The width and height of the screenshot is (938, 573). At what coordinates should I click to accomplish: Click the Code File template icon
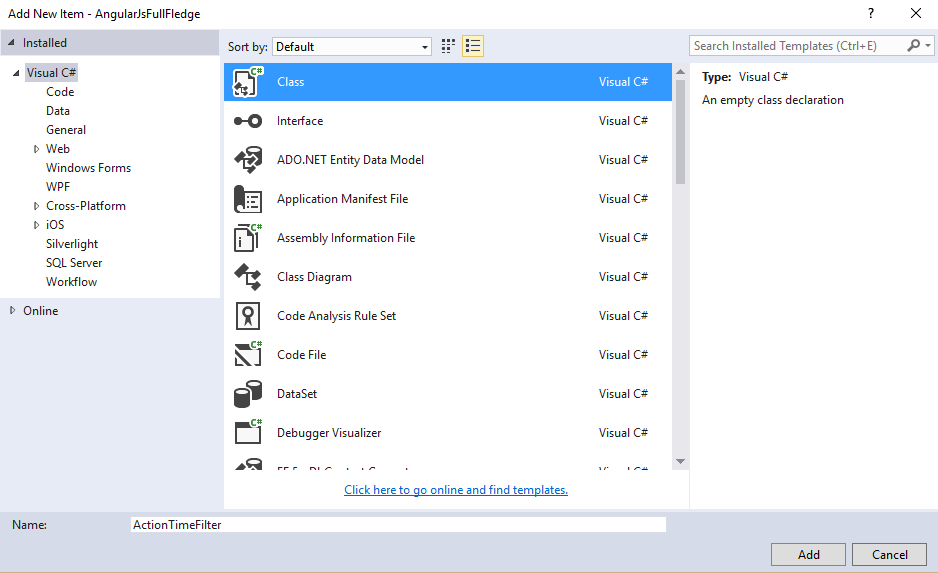248,354
